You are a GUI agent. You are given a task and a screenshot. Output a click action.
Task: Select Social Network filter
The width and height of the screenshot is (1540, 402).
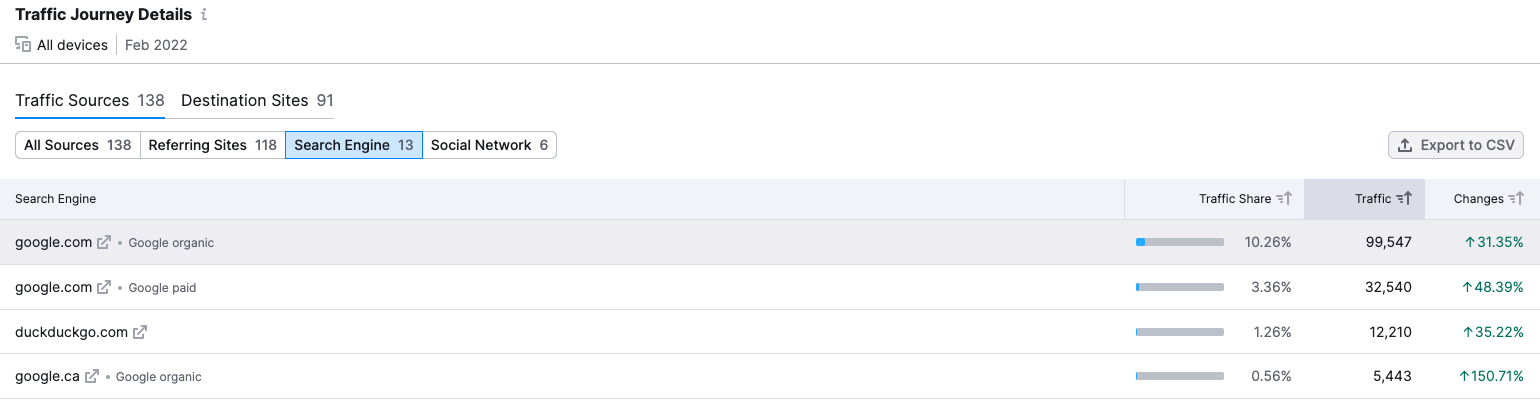(489, 145)
